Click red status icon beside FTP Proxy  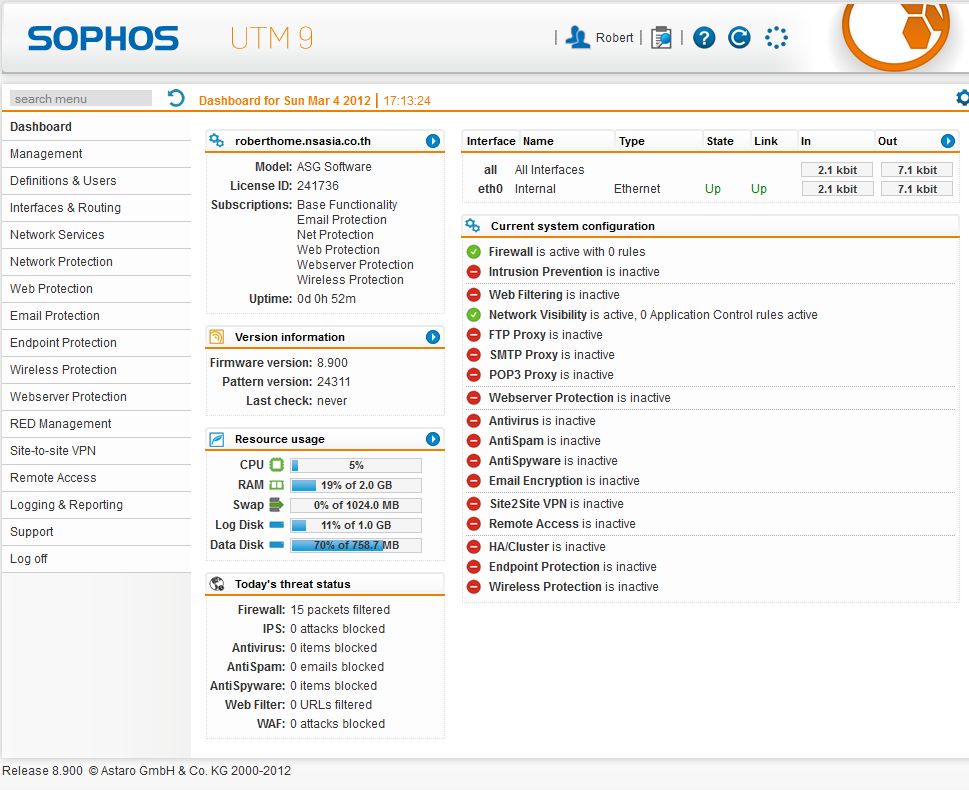(473, 334)
